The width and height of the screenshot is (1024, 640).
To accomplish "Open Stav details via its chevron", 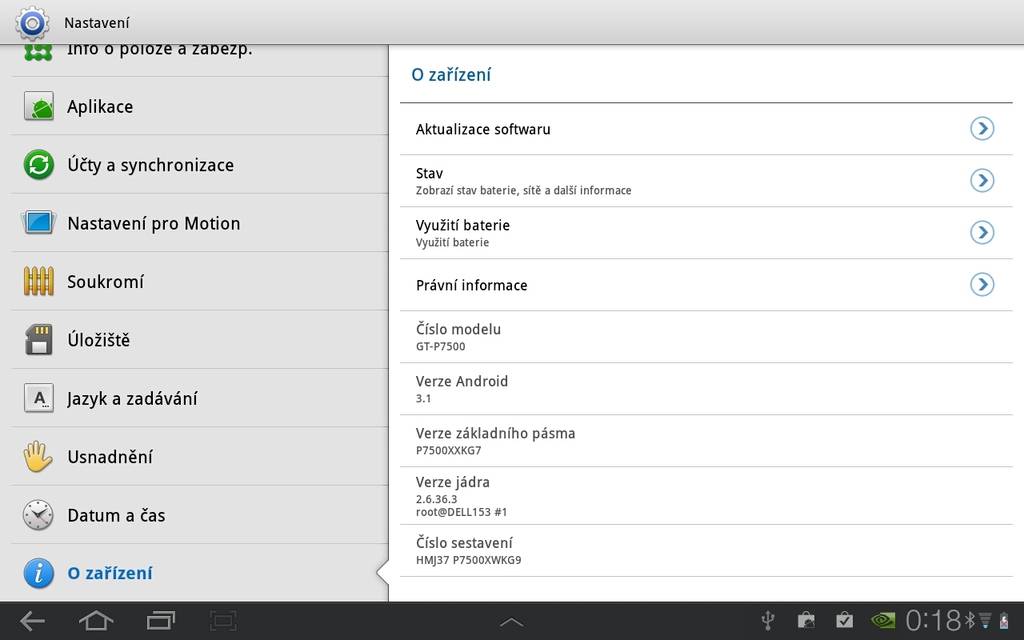I will [982, 180].
